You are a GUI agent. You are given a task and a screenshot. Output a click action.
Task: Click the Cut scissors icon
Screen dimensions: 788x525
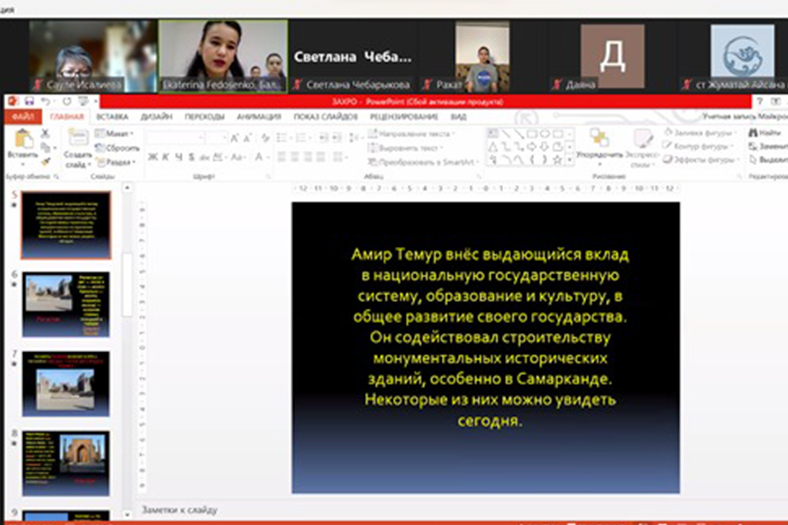(x=47, y=133)
